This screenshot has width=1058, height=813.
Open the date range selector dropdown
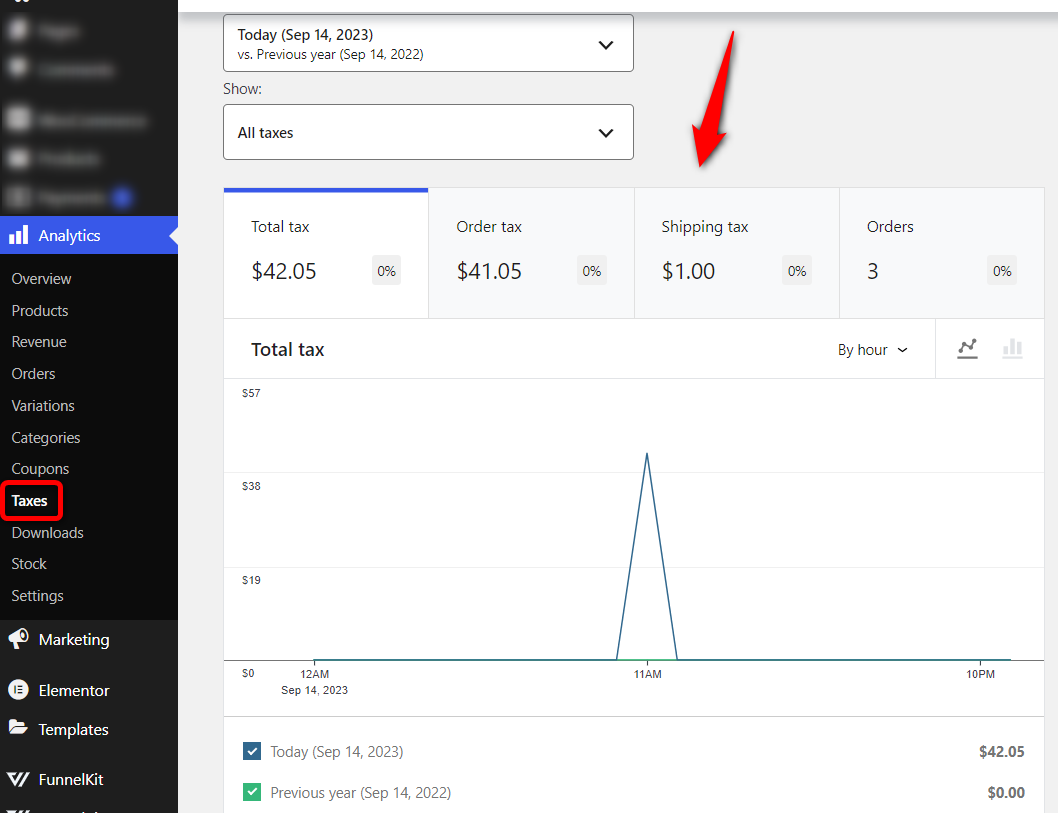428,43
